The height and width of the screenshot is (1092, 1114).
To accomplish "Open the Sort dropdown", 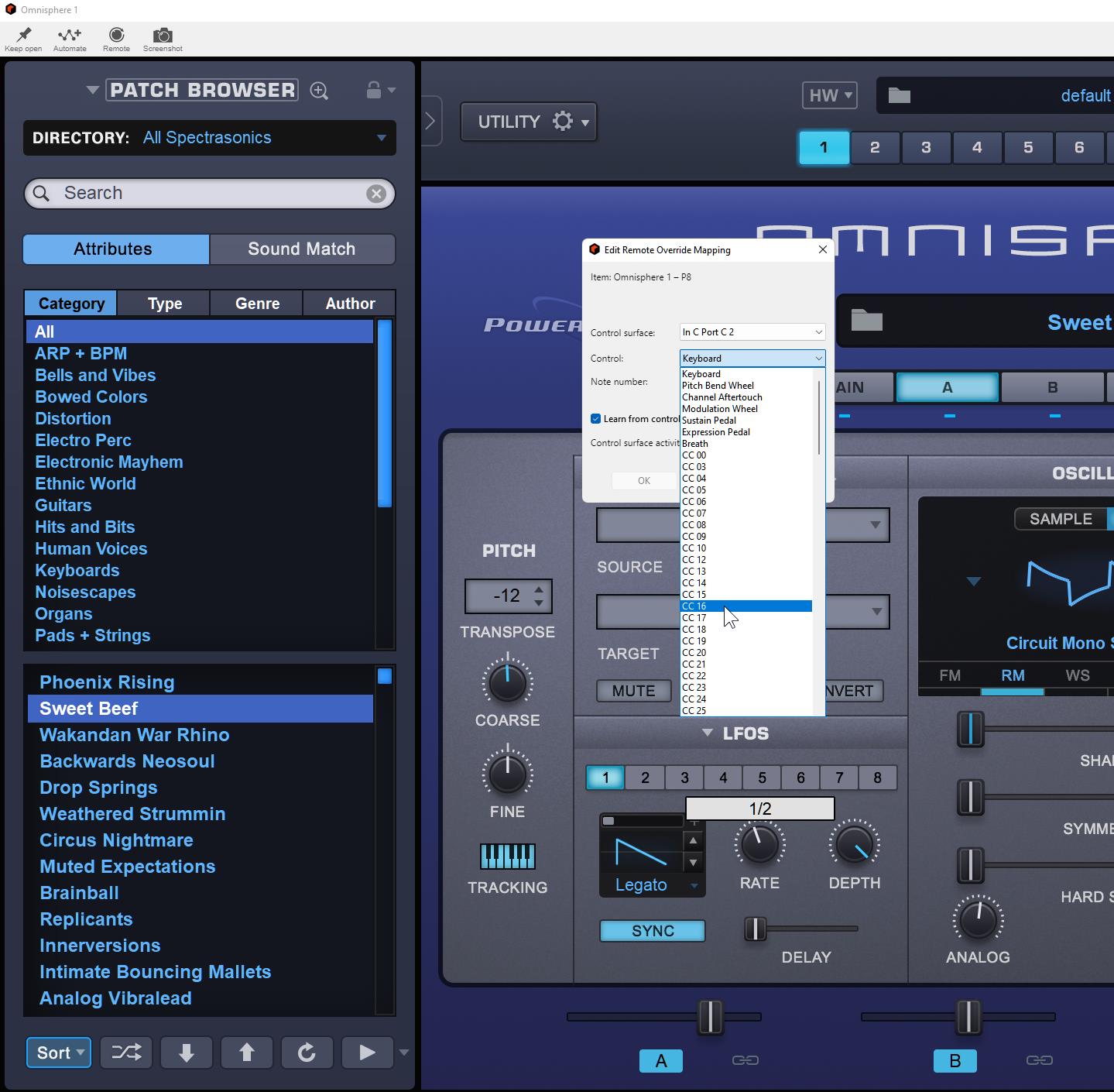I will [x=59, y=1053].
